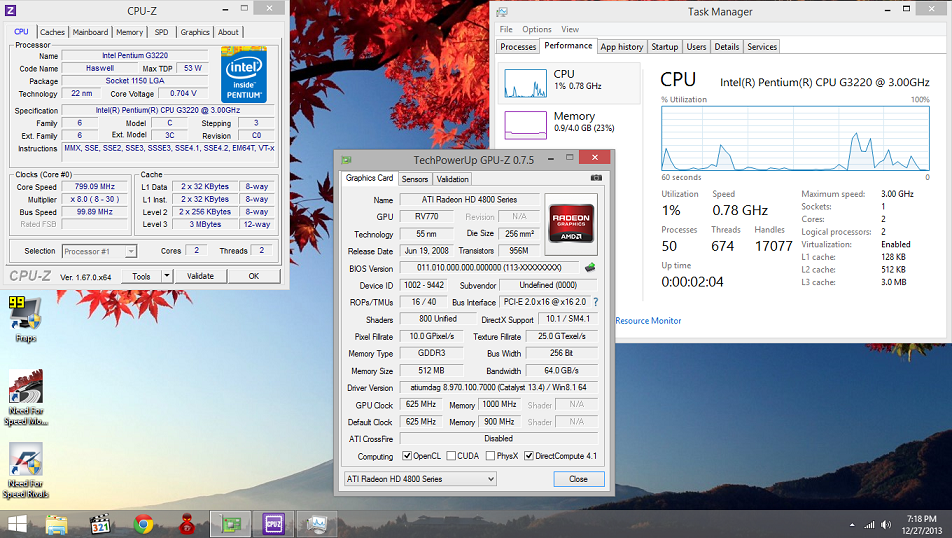The height and width of the screenshot is (538, 952).
Task: Click the GPU-Z Name field ATI Radeon HD 4800
Action: [469, 200]
